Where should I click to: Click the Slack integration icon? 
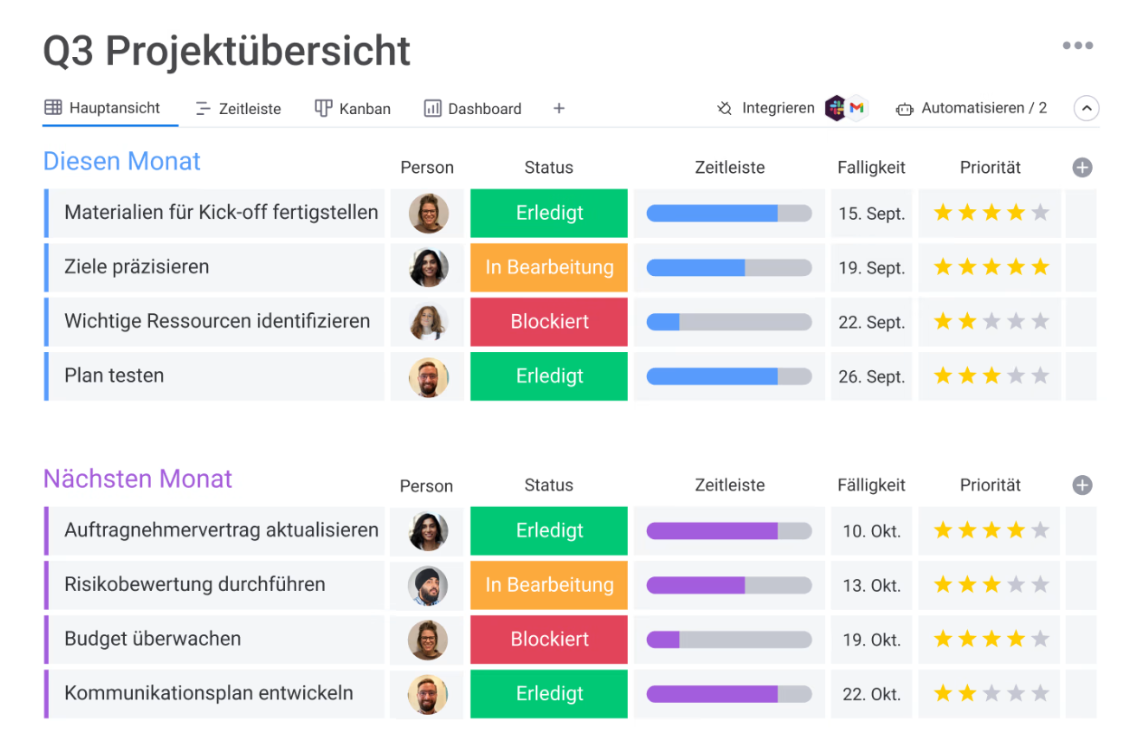point(836,108)
